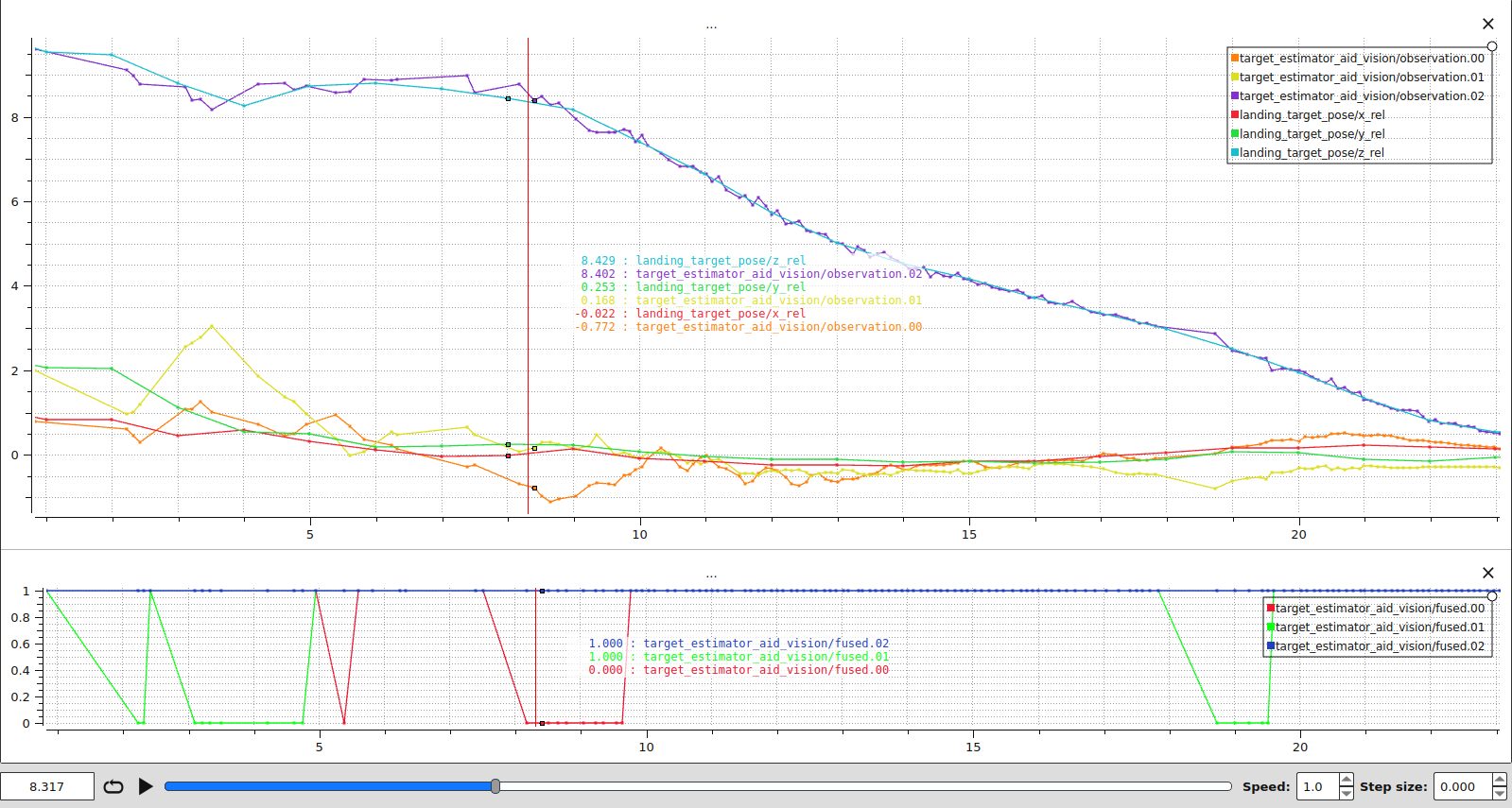
Task: Click the upper plot y-axis label 8
Action: coord(14,117)
